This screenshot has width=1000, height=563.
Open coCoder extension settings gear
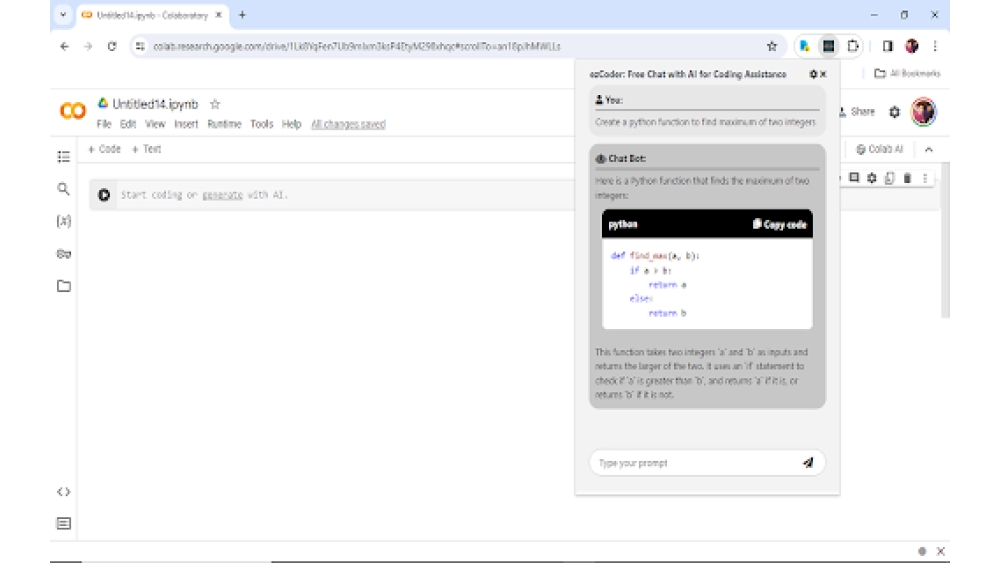813,74
